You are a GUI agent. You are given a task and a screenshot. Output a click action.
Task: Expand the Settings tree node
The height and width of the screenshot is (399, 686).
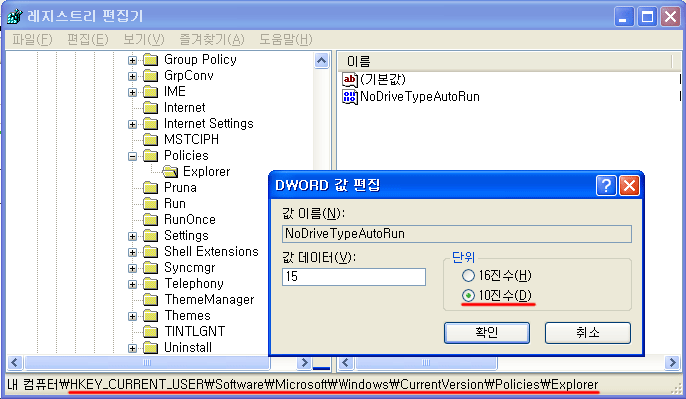coord(132,236)
